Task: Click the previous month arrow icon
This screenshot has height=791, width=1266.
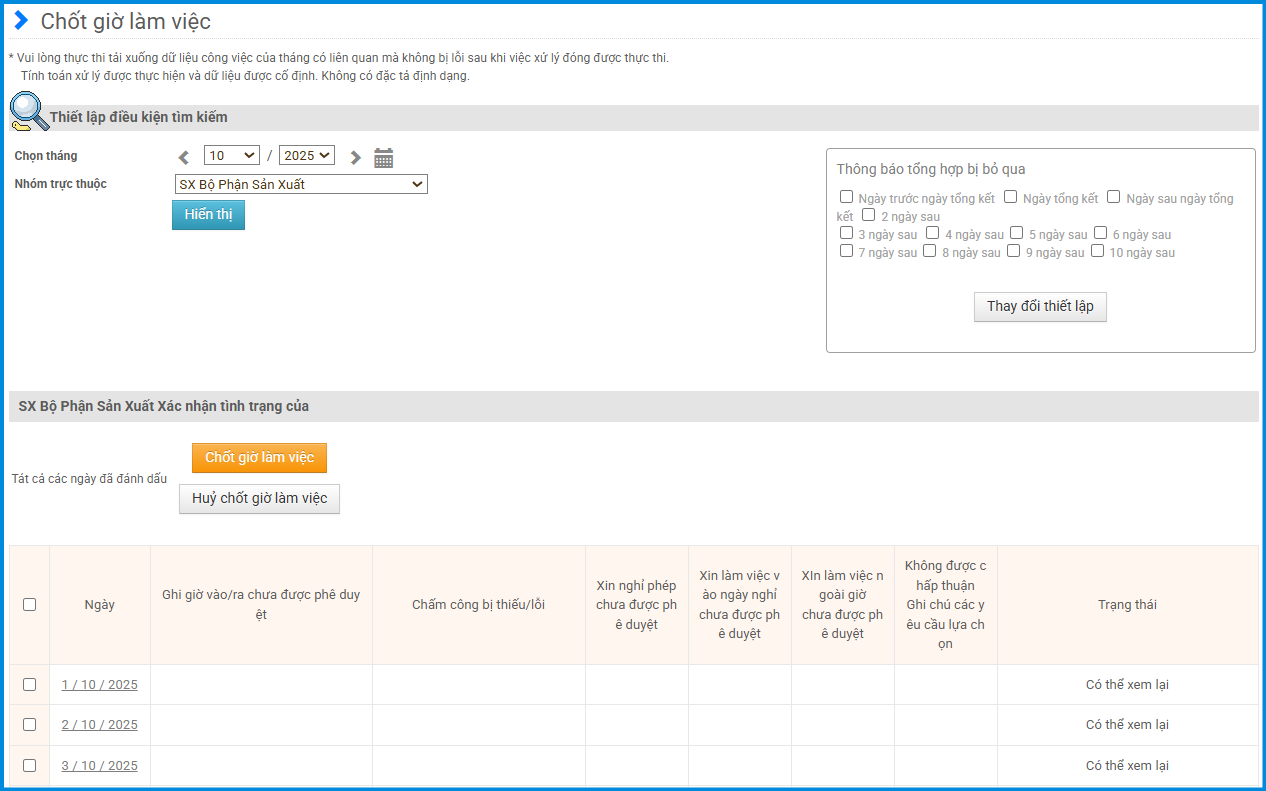Action: tap(184, 157)
